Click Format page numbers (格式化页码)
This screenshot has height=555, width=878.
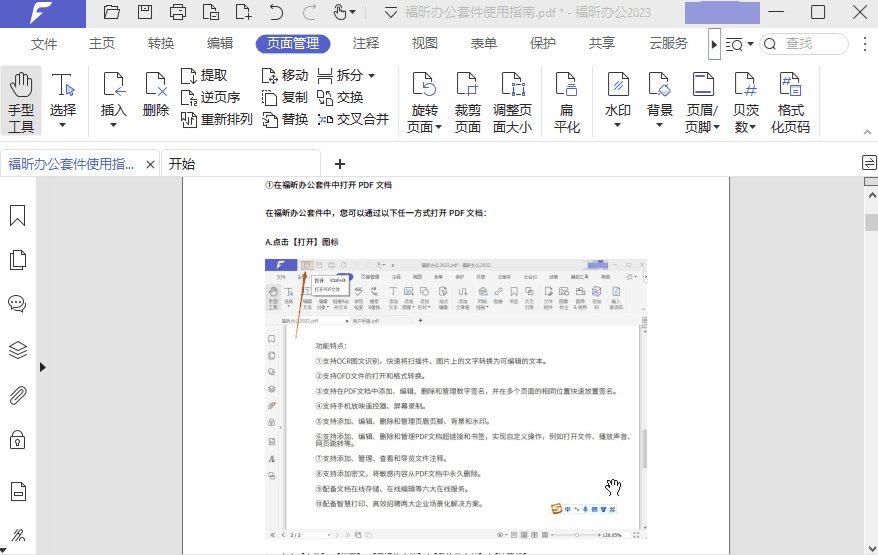[x=790, y=102]
